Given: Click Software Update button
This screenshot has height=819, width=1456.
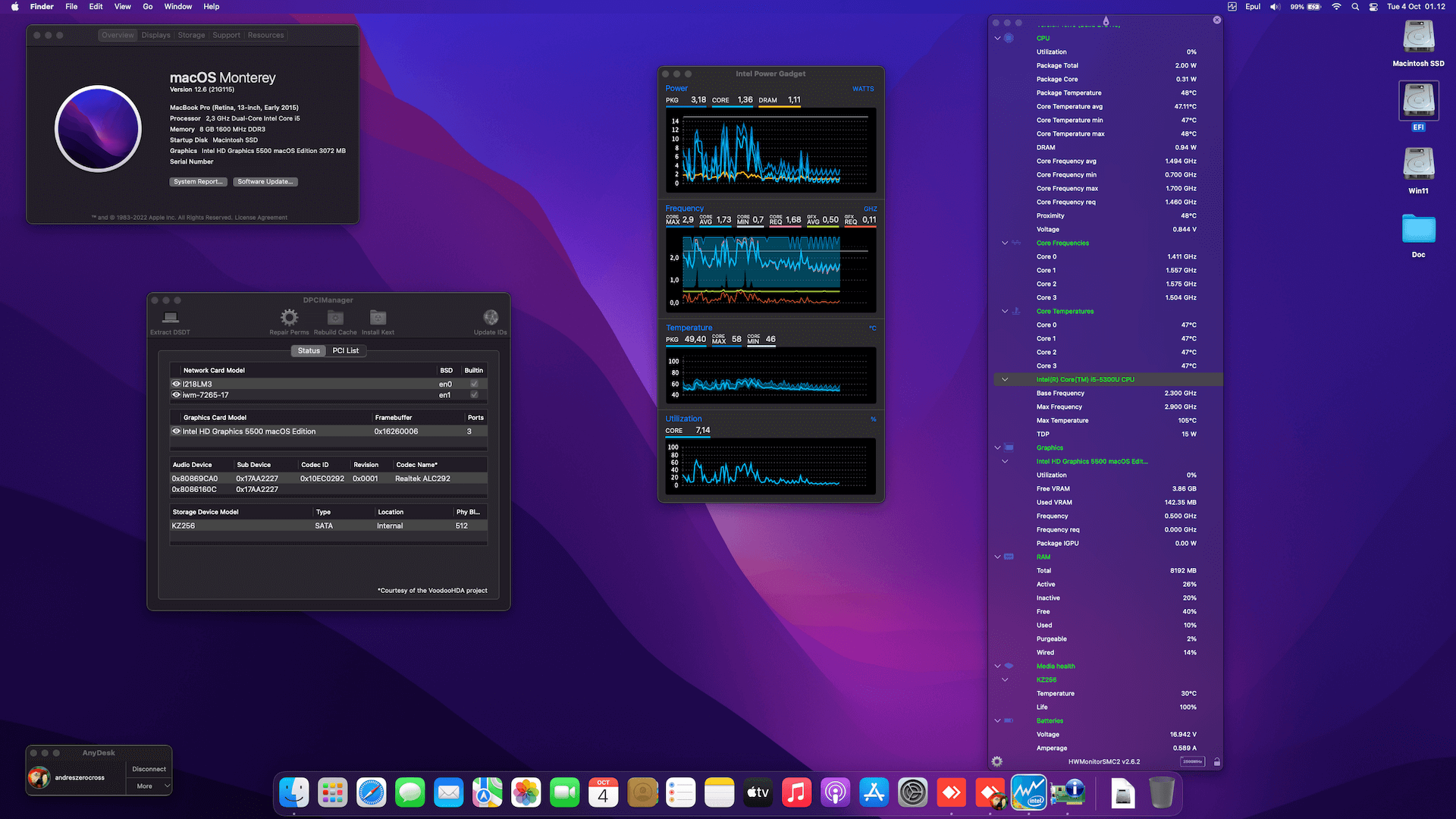Looking at the screenshot, I should click(x=265, y=182).
